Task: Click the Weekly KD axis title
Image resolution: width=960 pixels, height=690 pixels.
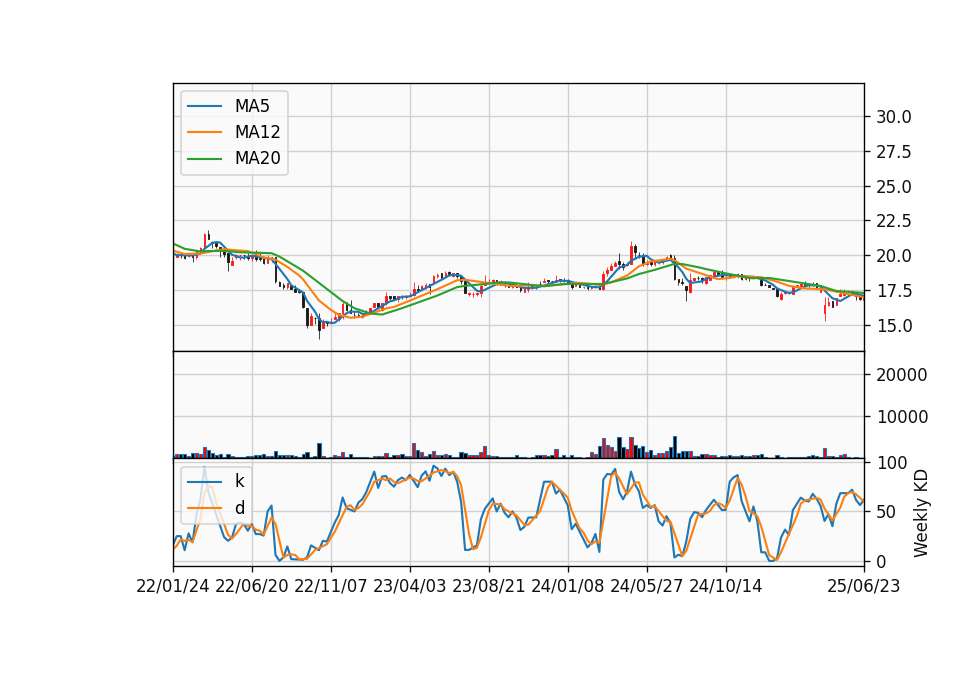Action: point(921,513)
